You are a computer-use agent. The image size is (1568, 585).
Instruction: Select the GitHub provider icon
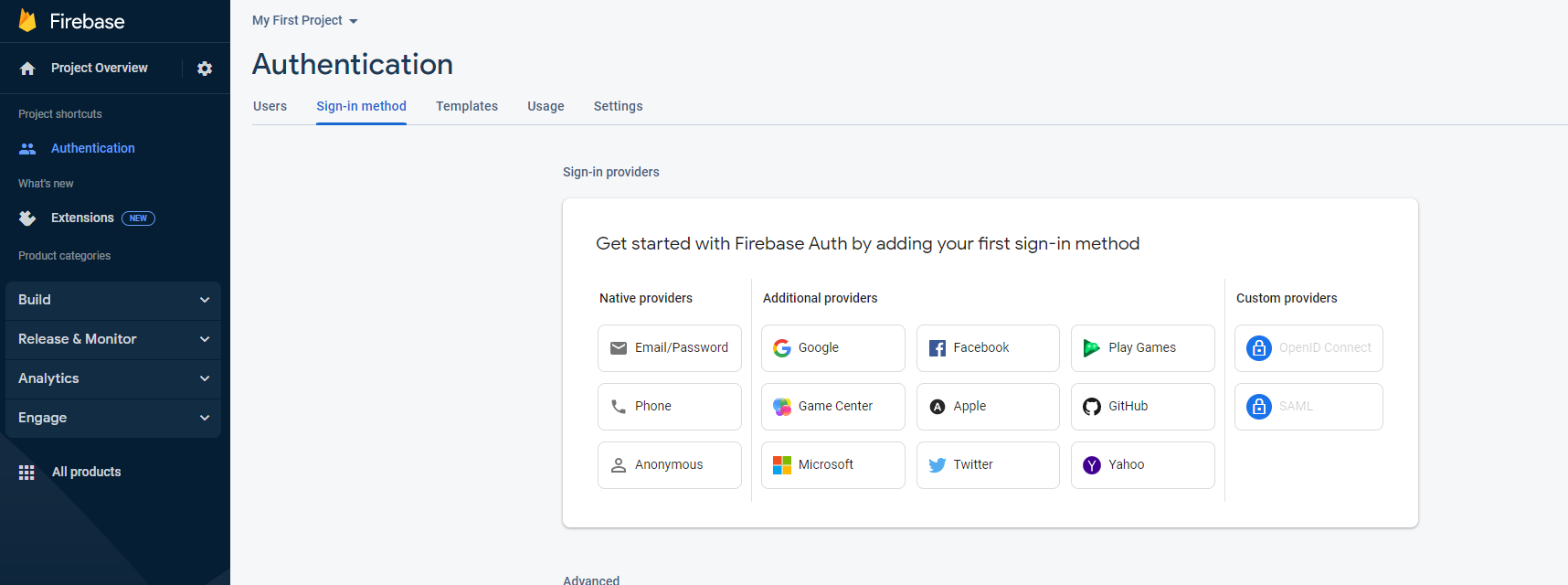[1092, 407]
